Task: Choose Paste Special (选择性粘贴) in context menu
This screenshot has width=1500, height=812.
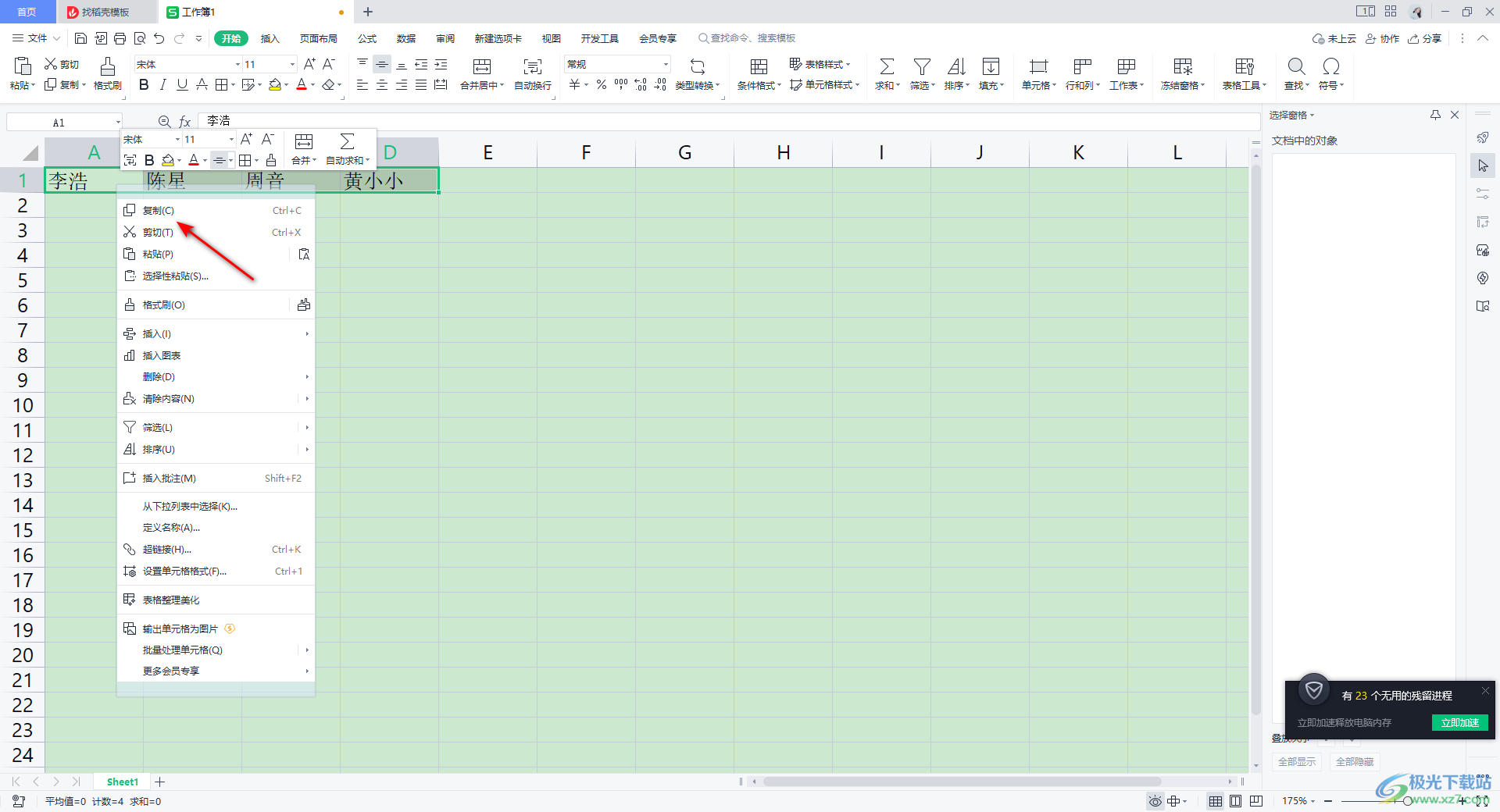Action: 216,276
